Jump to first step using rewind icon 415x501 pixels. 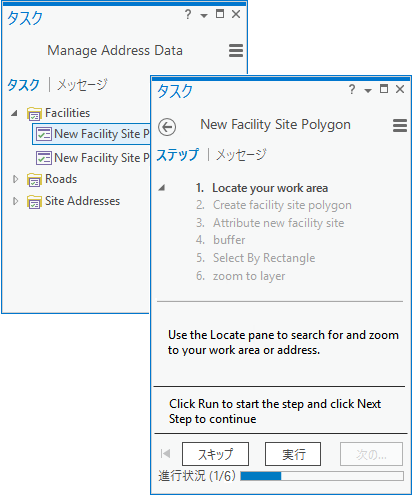(165, 453)
